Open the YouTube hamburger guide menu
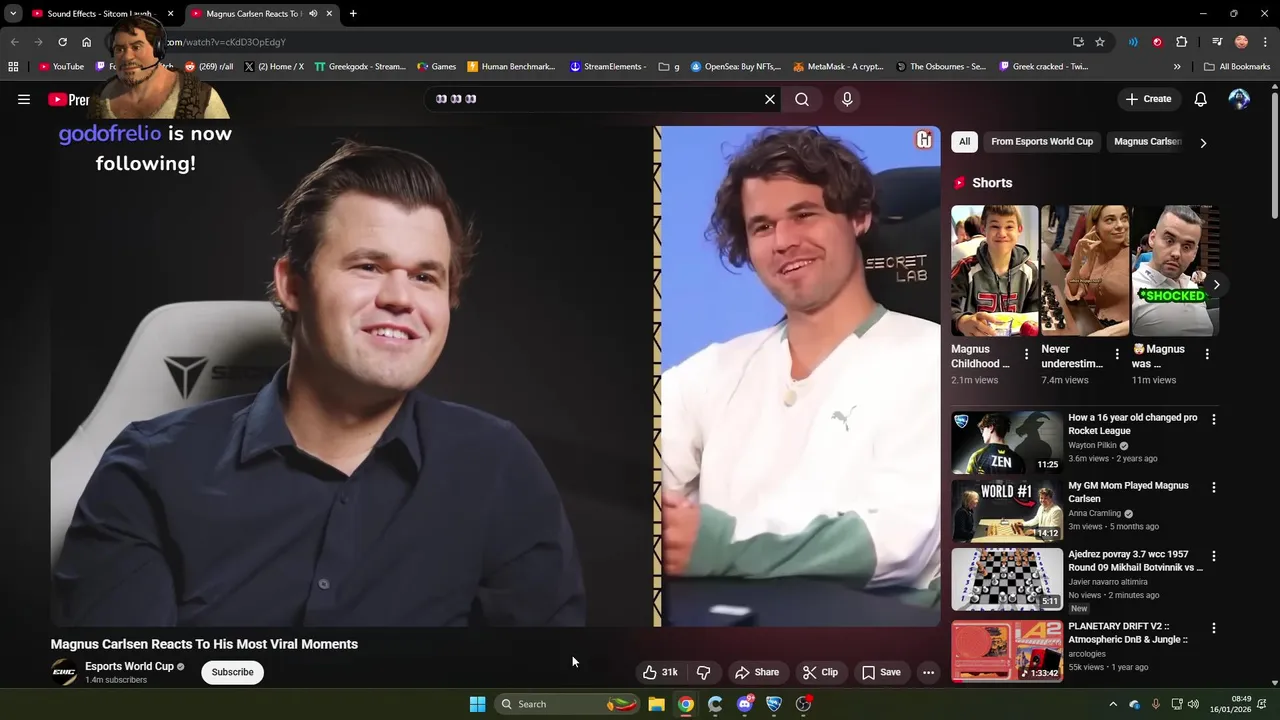This screenshot has height=720, width=1280. click(24, 99)
